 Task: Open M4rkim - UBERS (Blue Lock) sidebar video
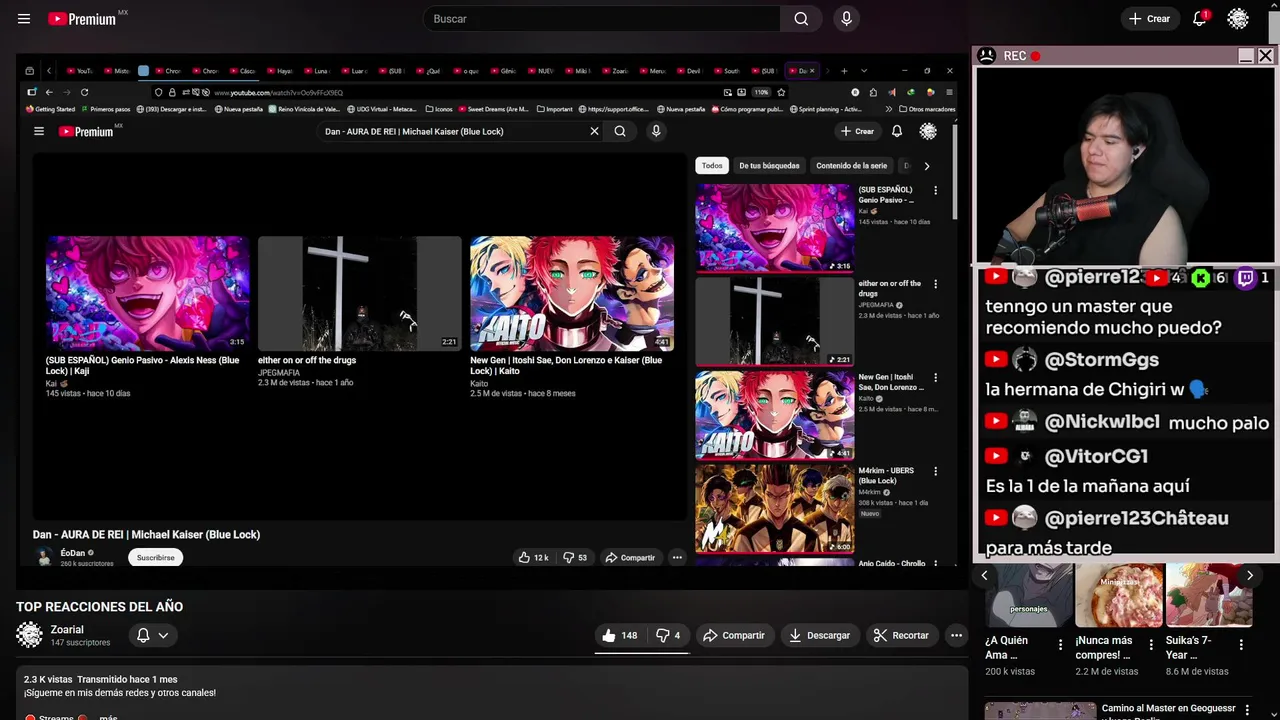click(x=775, y=509)
